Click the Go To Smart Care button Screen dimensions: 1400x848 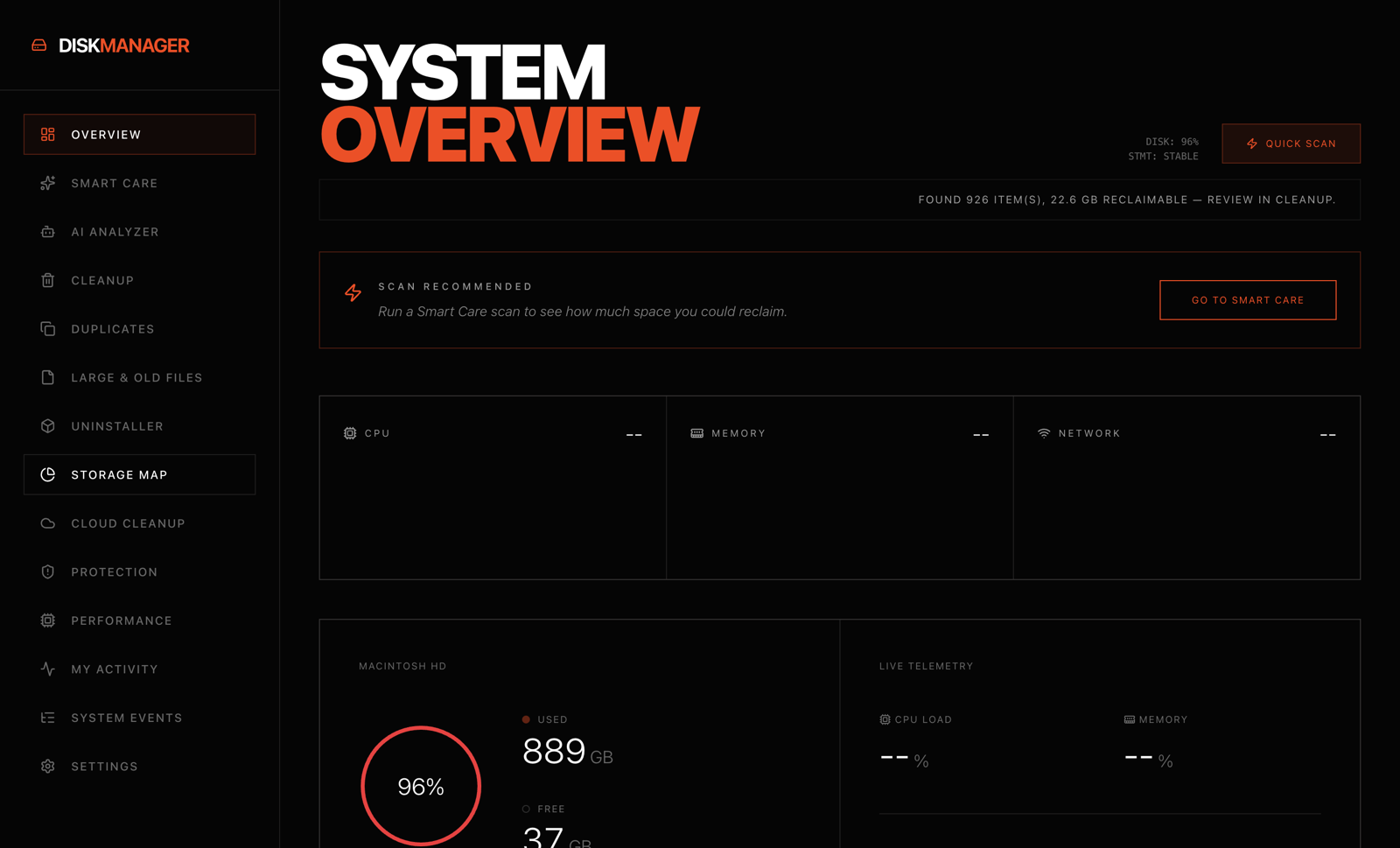[x=1248, y=300]
